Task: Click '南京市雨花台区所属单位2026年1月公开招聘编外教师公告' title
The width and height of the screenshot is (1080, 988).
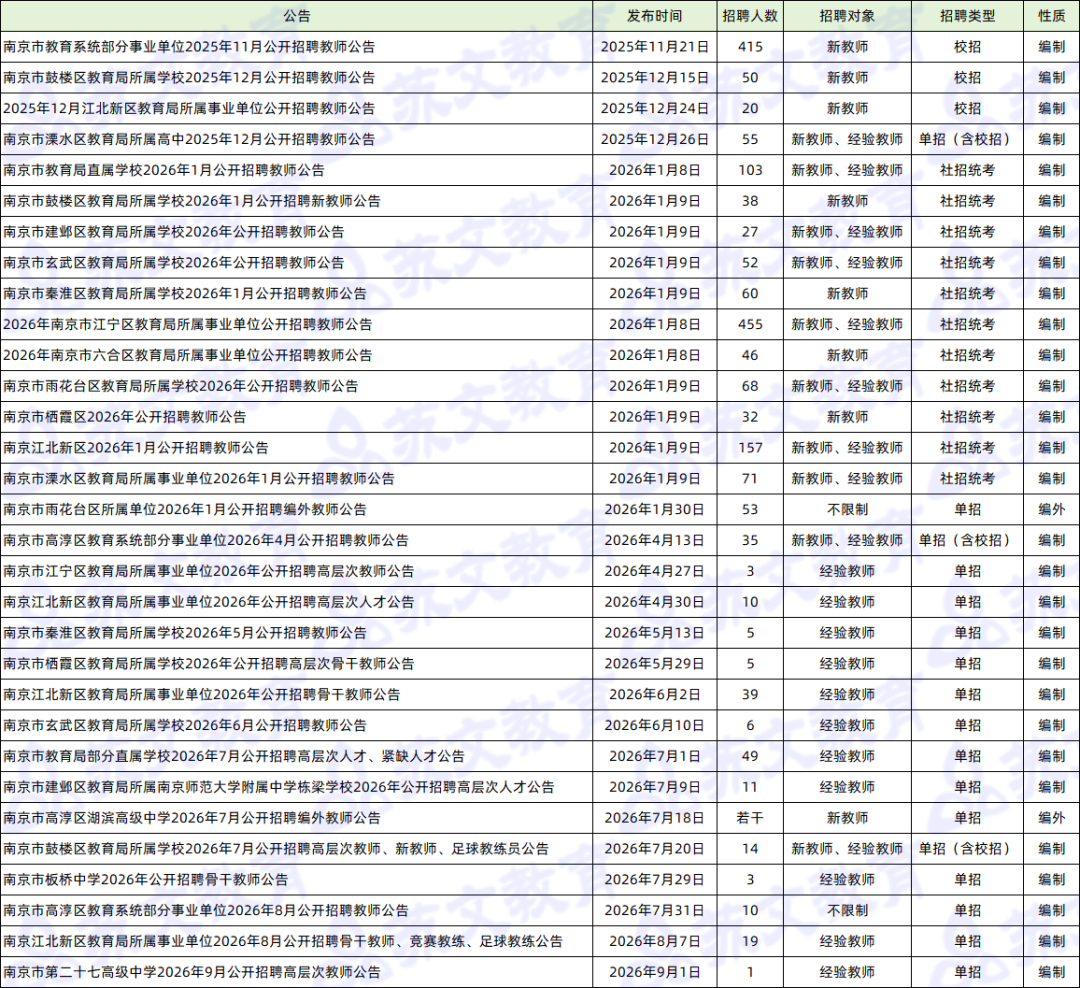Action: point(185,510)
